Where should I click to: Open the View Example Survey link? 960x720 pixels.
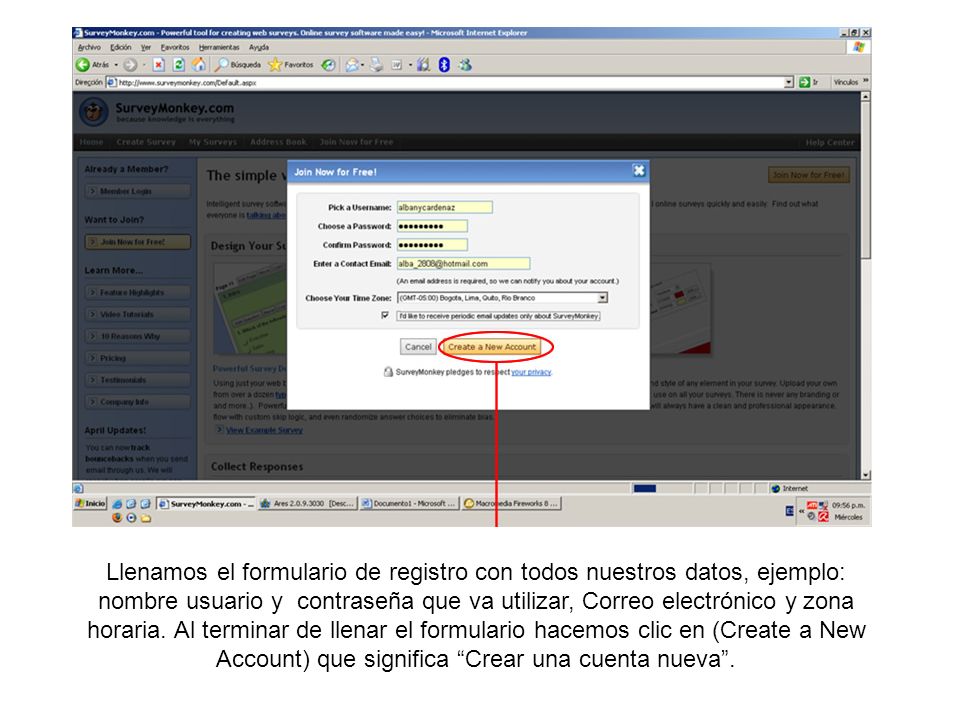click(264, 430)
